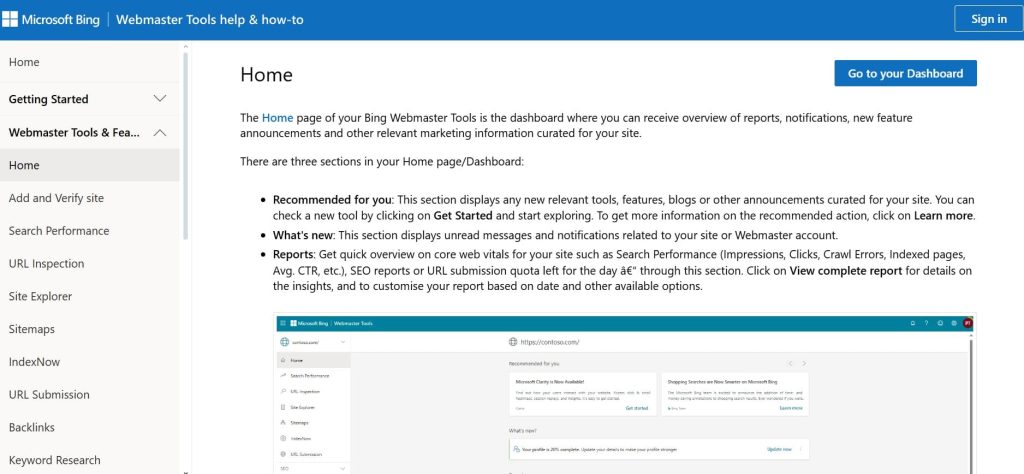Open the contoso.com site selector dropdown
Viewport: 1024px width, 474px height.
[x=343, y=342]
